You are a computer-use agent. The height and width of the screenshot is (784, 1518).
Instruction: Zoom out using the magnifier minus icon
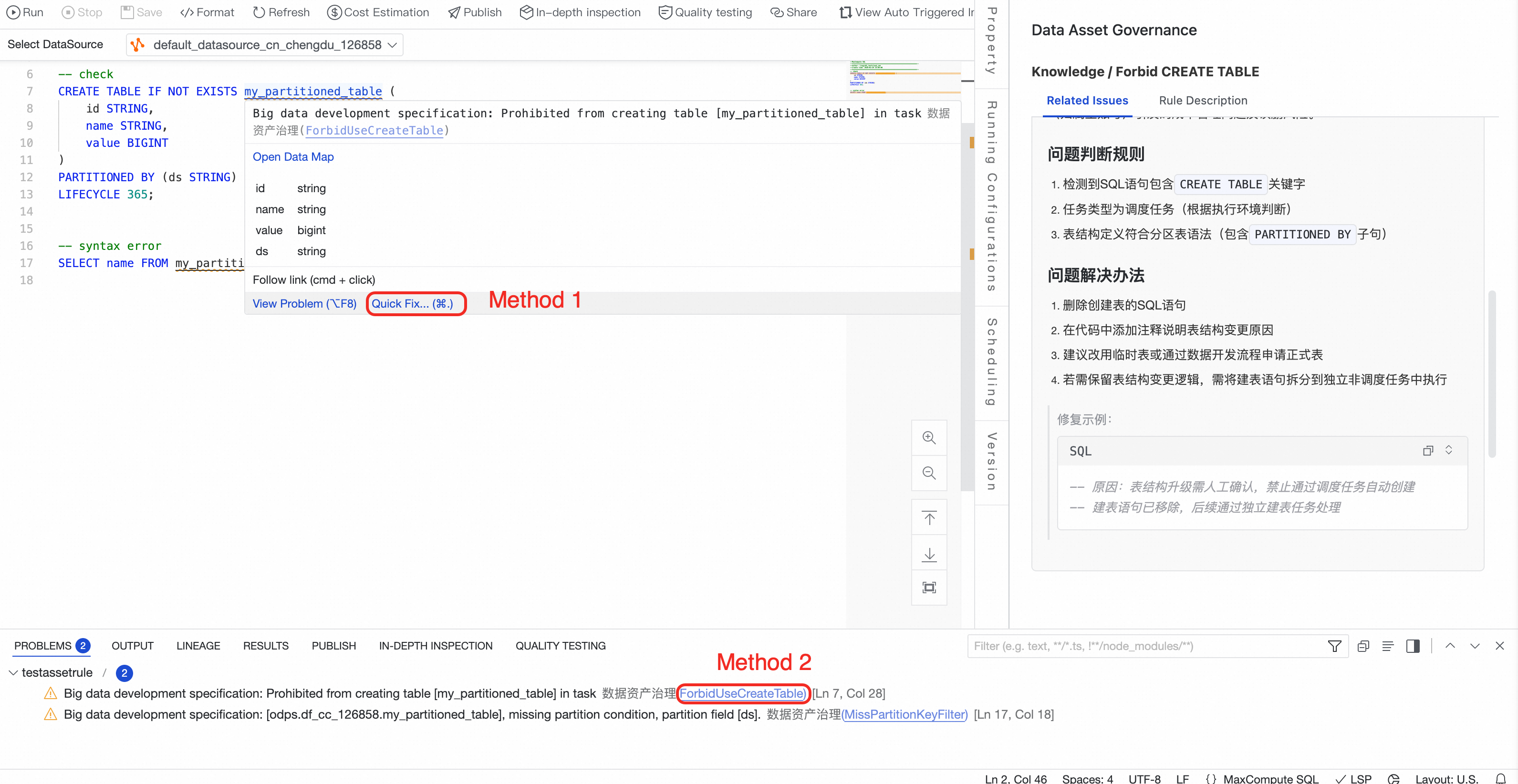(929, 473)
